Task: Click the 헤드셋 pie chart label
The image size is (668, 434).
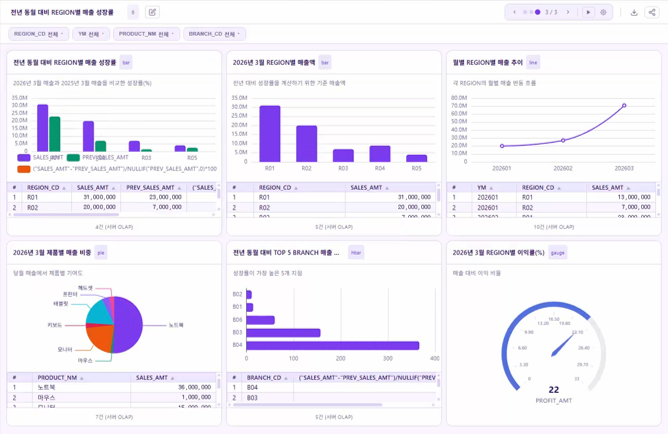Action: [x=85, y=288]
